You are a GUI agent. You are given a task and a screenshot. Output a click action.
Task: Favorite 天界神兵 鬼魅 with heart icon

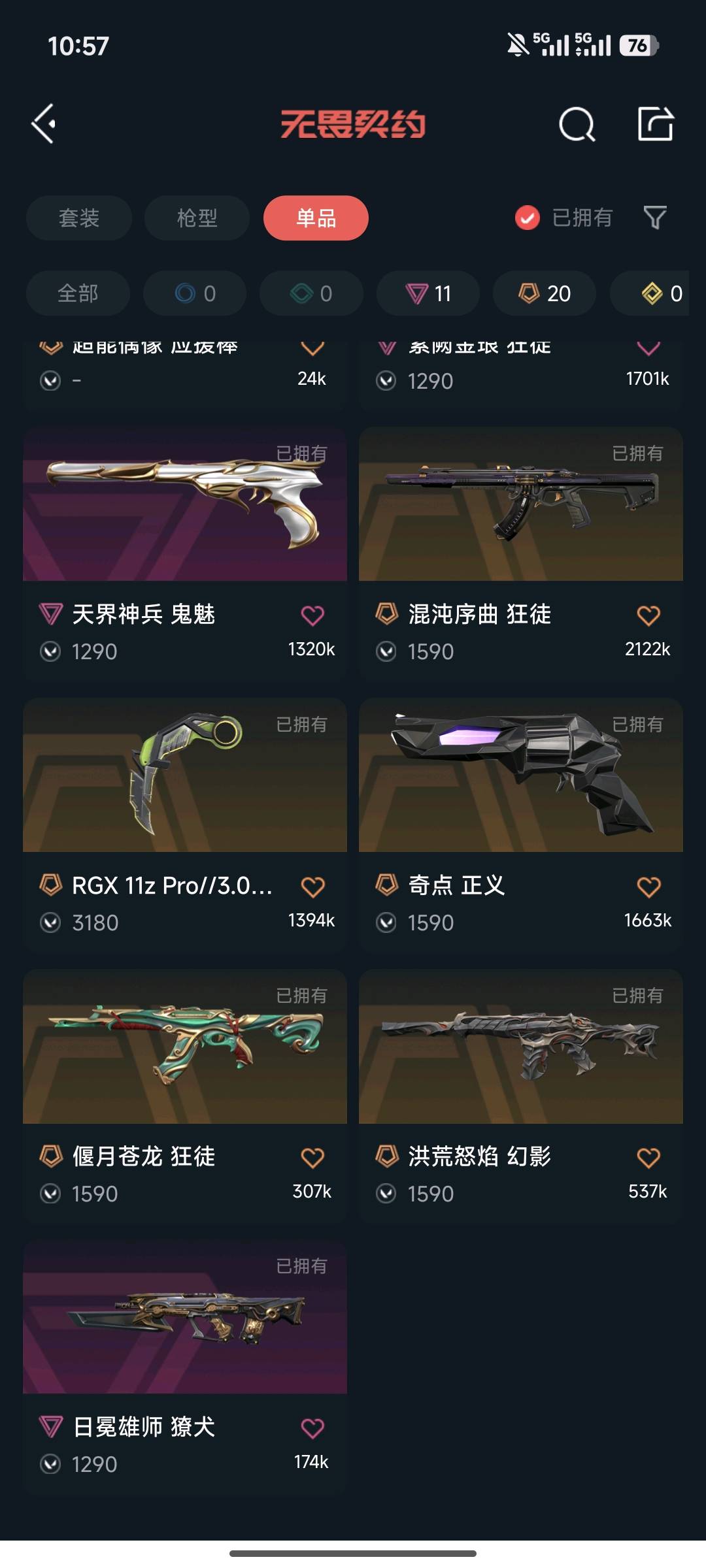click(x=312, y=615)
